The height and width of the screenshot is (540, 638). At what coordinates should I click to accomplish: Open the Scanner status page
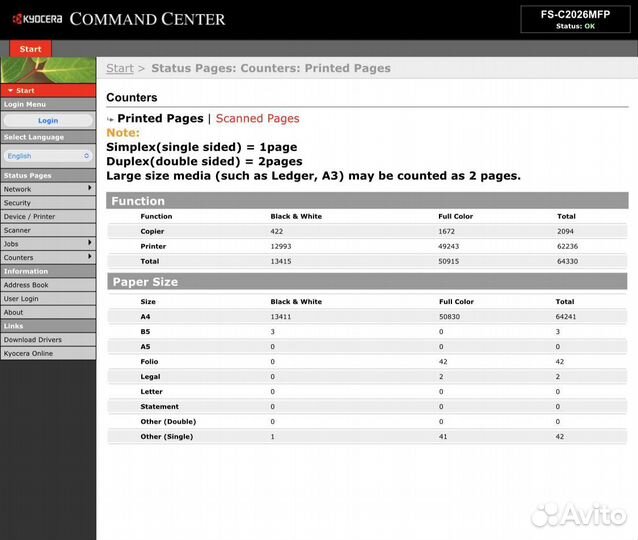click(x=48, y=230)
